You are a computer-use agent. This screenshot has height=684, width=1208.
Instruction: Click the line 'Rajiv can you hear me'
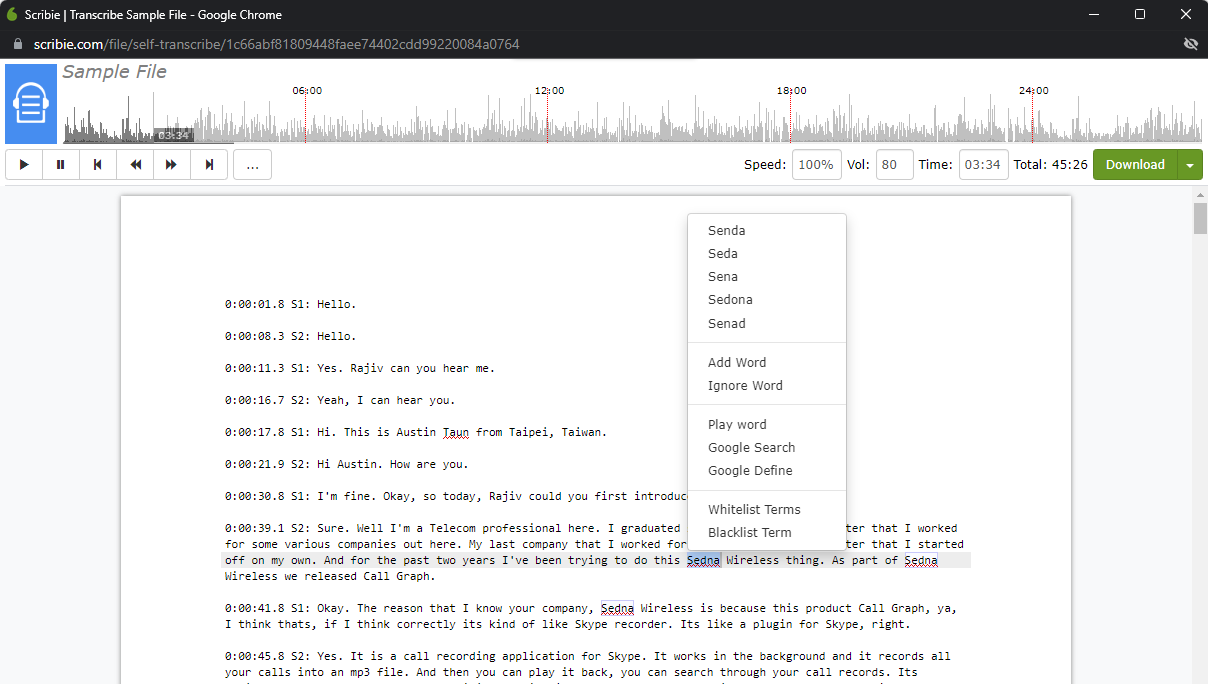(422, 369)
